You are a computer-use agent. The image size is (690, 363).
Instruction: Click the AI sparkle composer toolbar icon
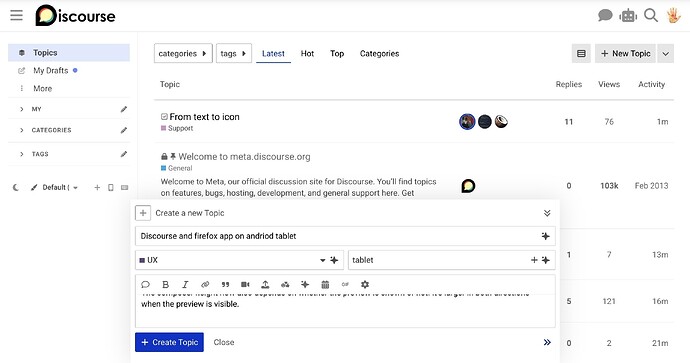pyautogui.click(x=305, y=285)
